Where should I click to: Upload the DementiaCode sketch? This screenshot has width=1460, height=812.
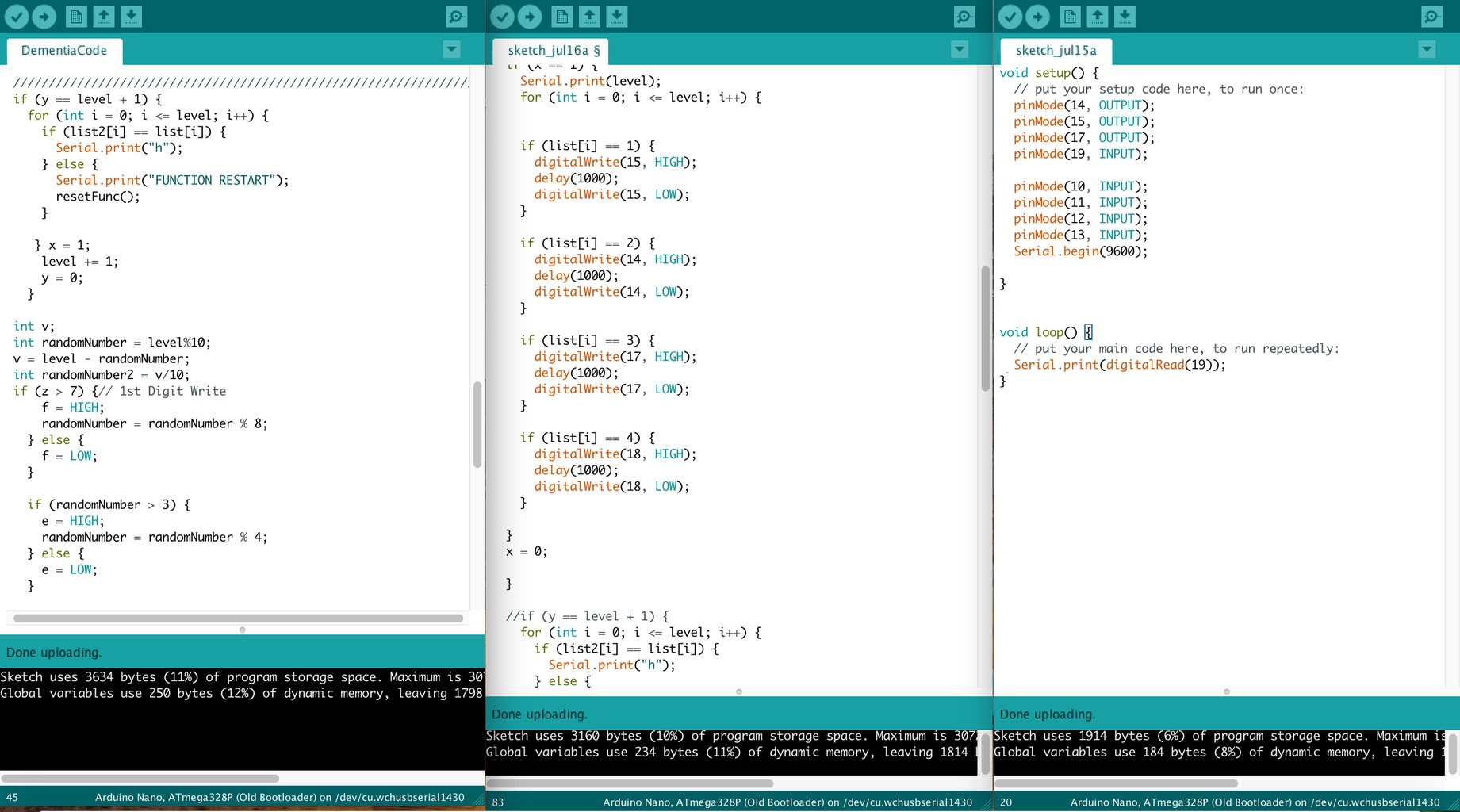pyautogui.click(x=44, y=16)
